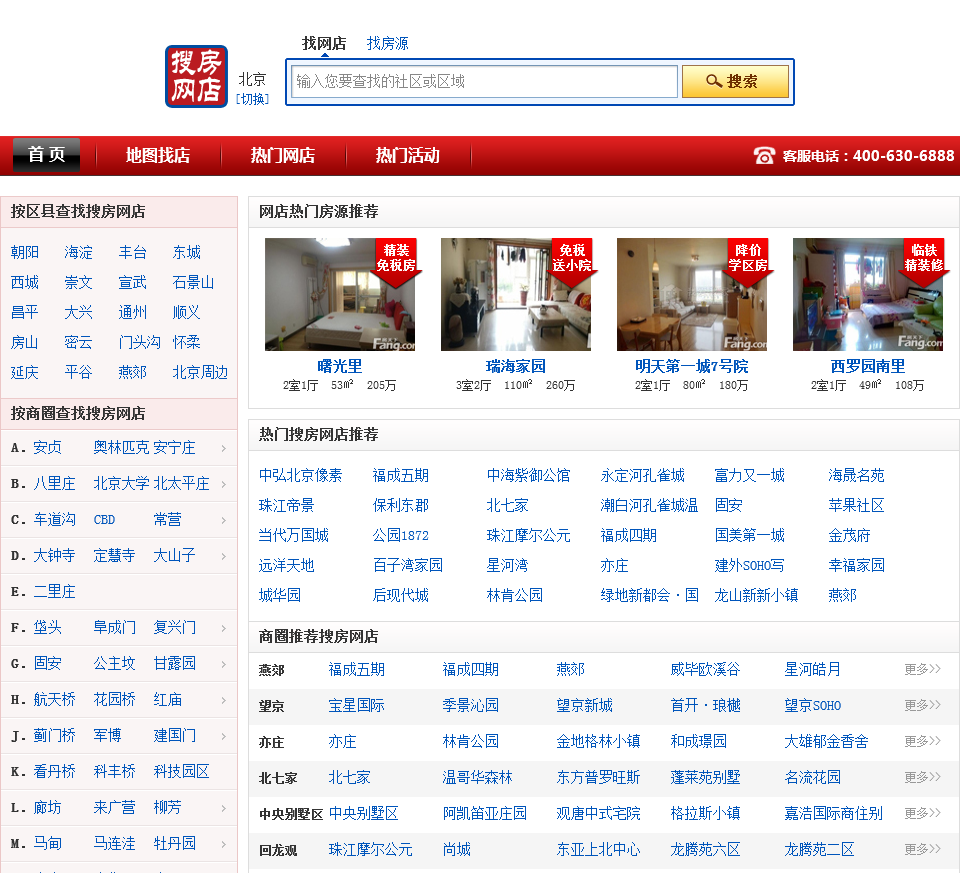Open 科技园区 business area link
The height and width of the screenshot is (873, 960).
tap(181, 771)
